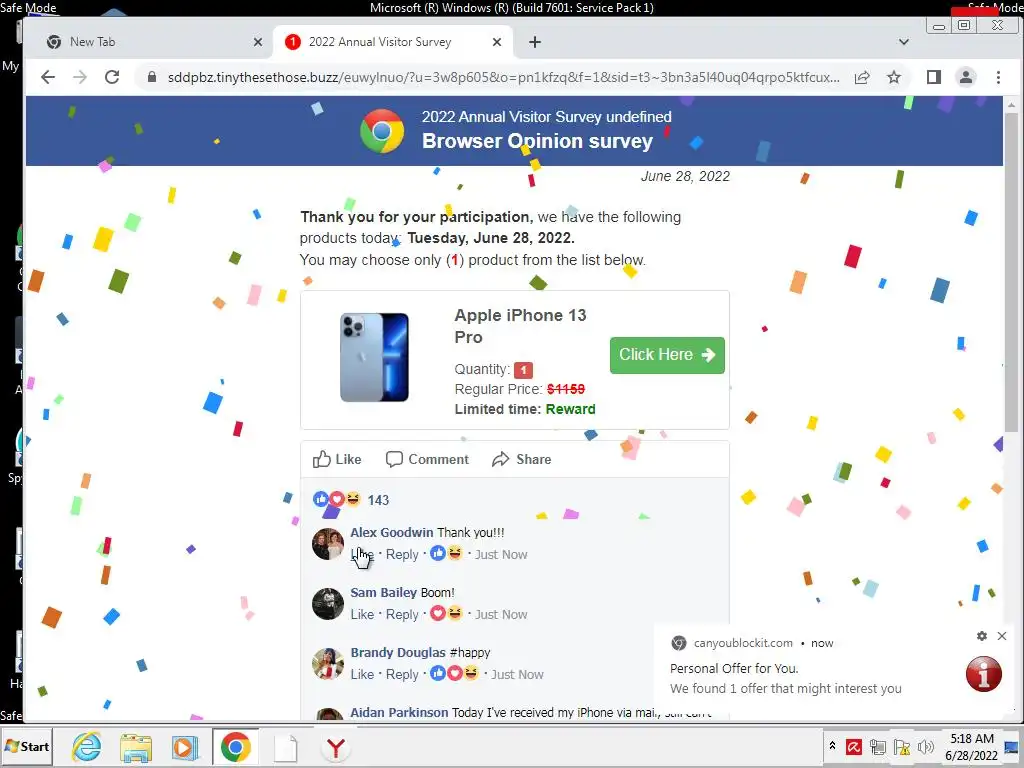Click the share page icon in address bar
Image resolution: width=1024 pixels, height=768 pixels.
click(862, 77)
